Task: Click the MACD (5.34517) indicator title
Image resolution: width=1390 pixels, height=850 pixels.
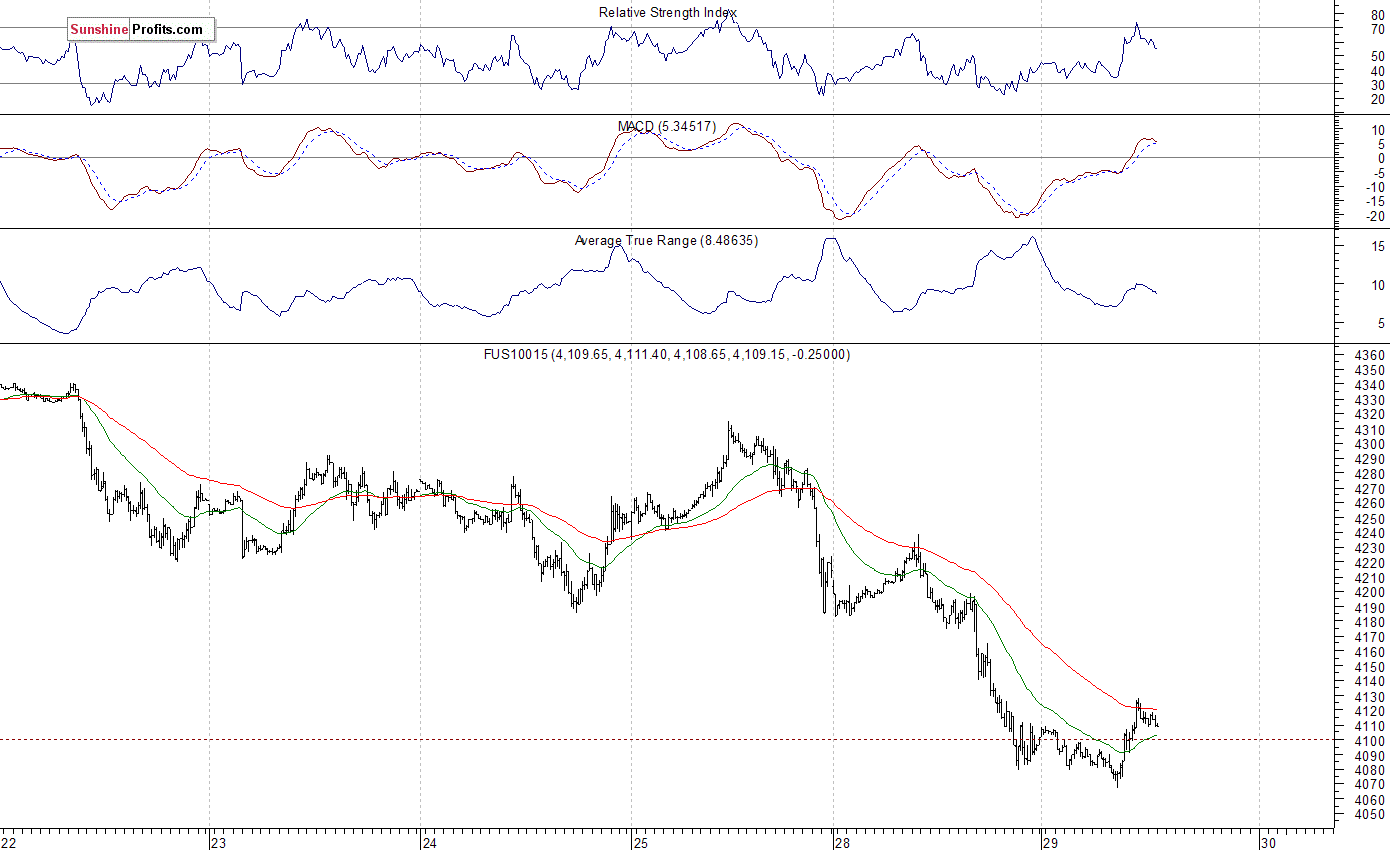Action: (666, 126)
